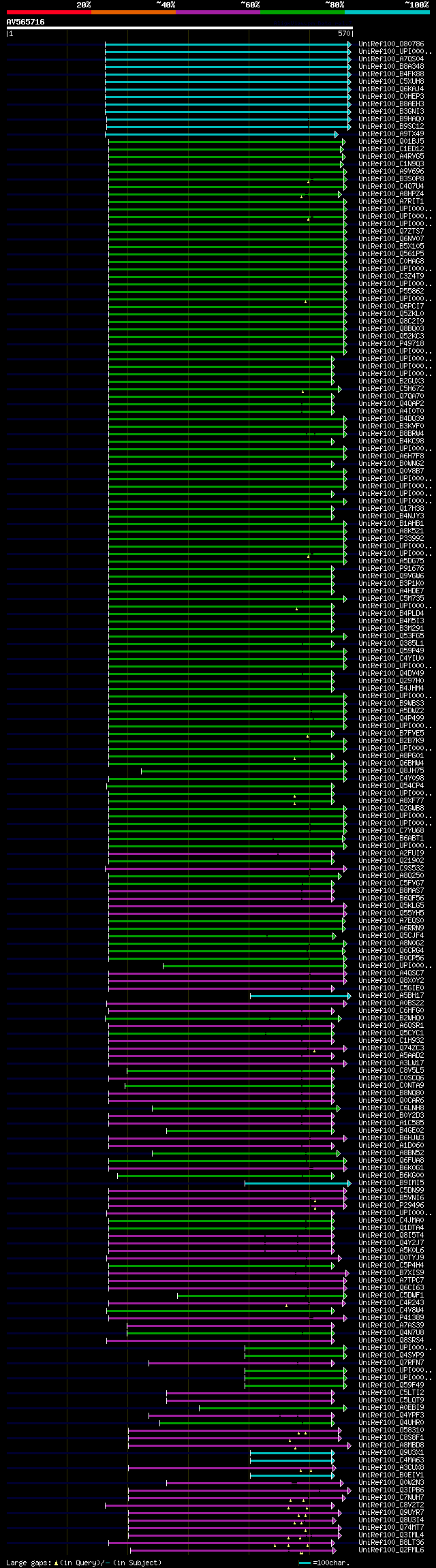Click the red ~20% identity legend segment
The width and height of the screenshot is (436, 1568).
[x=48, y=12]
